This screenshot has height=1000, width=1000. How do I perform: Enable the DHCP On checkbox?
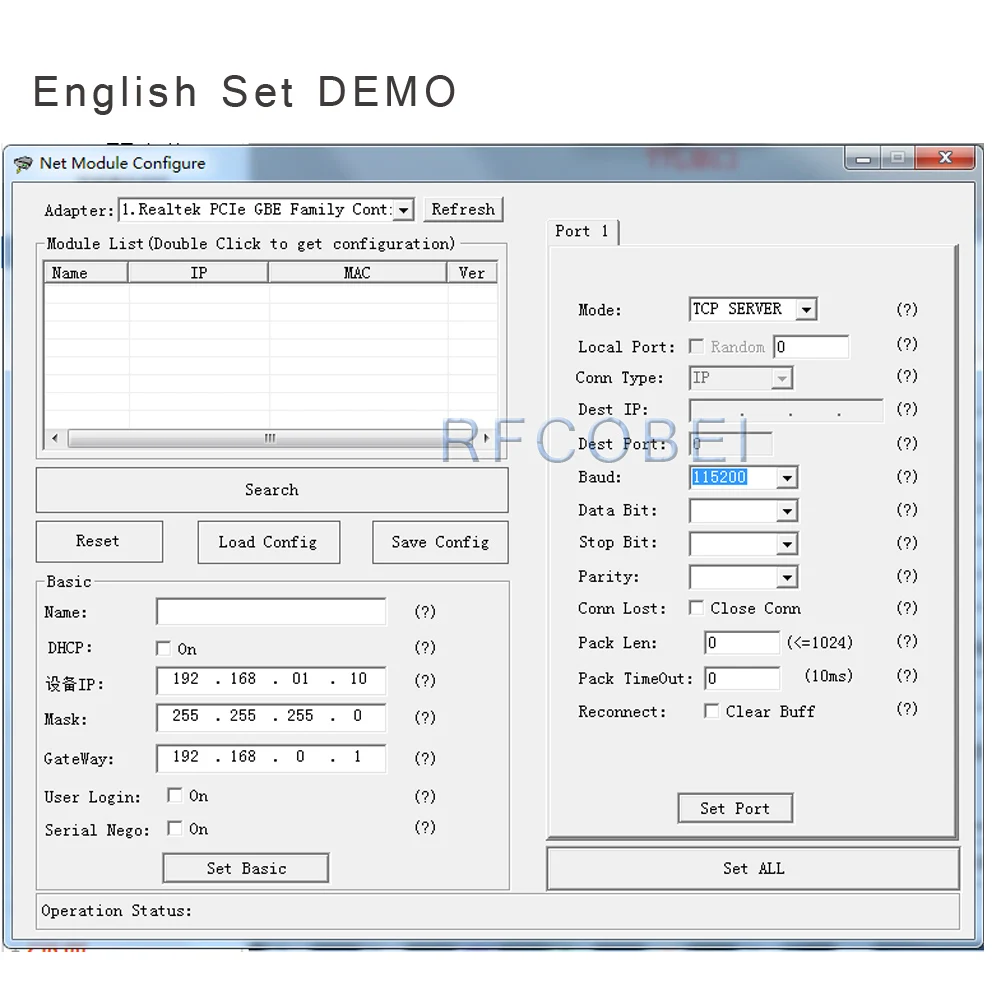[164, 648]
